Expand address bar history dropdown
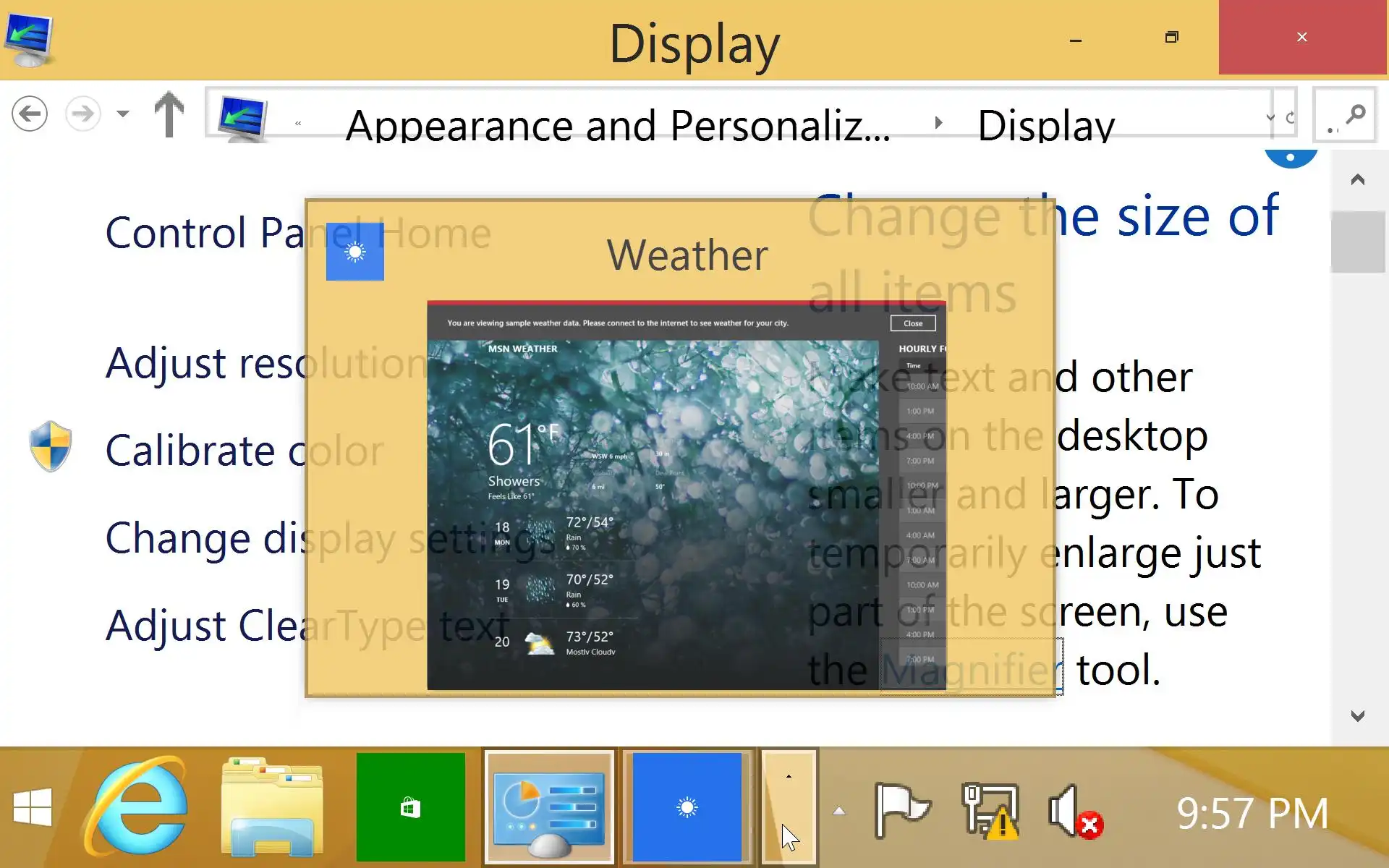 coord(1270,117)
